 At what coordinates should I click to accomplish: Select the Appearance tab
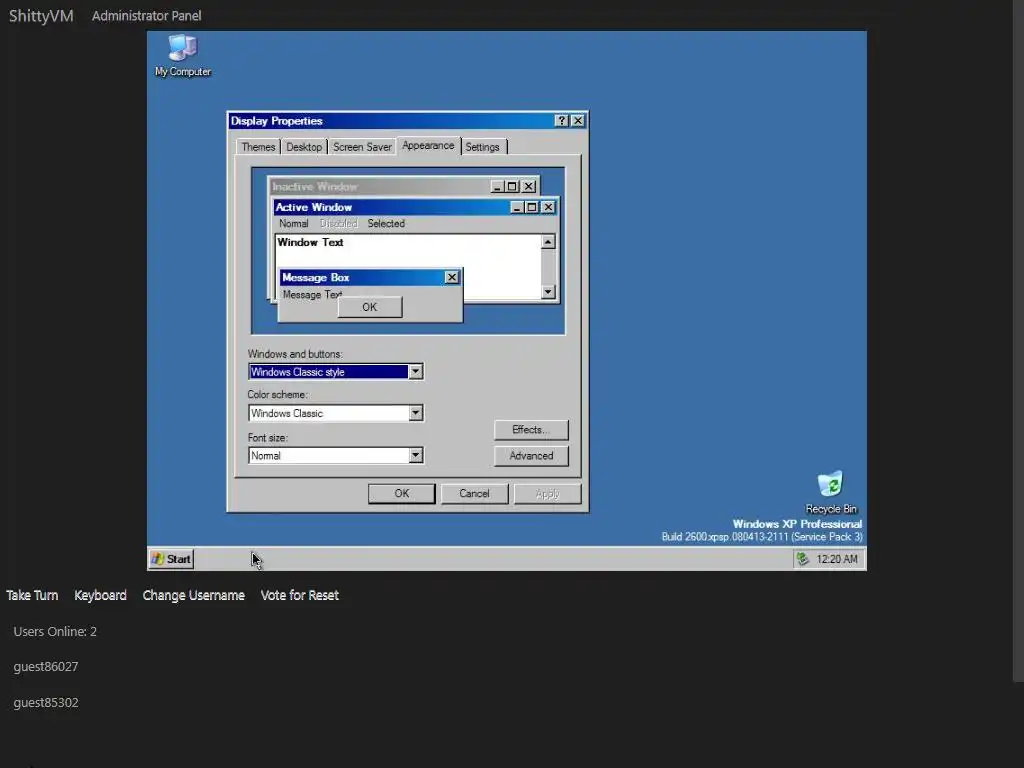pyautogui.click(x=428, y=146)
